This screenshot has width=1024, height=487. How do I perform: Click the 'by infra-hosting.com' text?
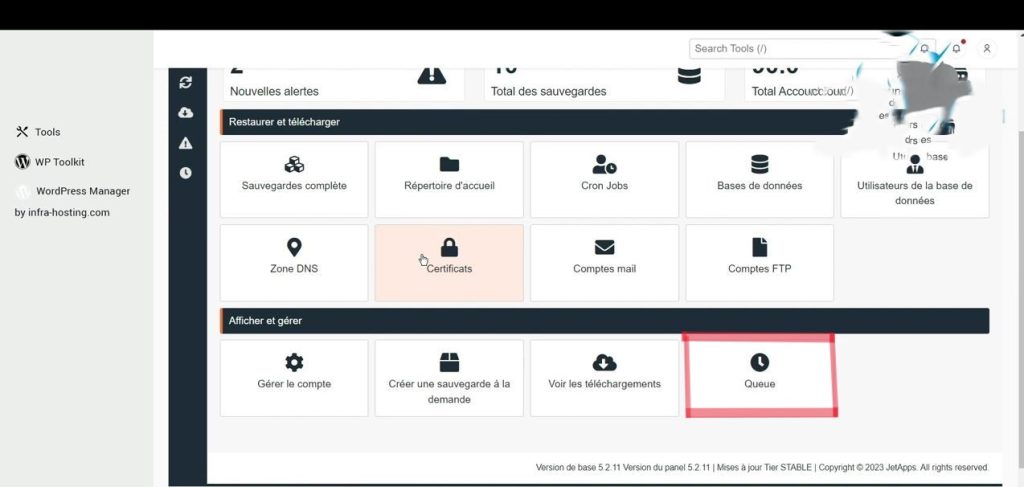62,212
